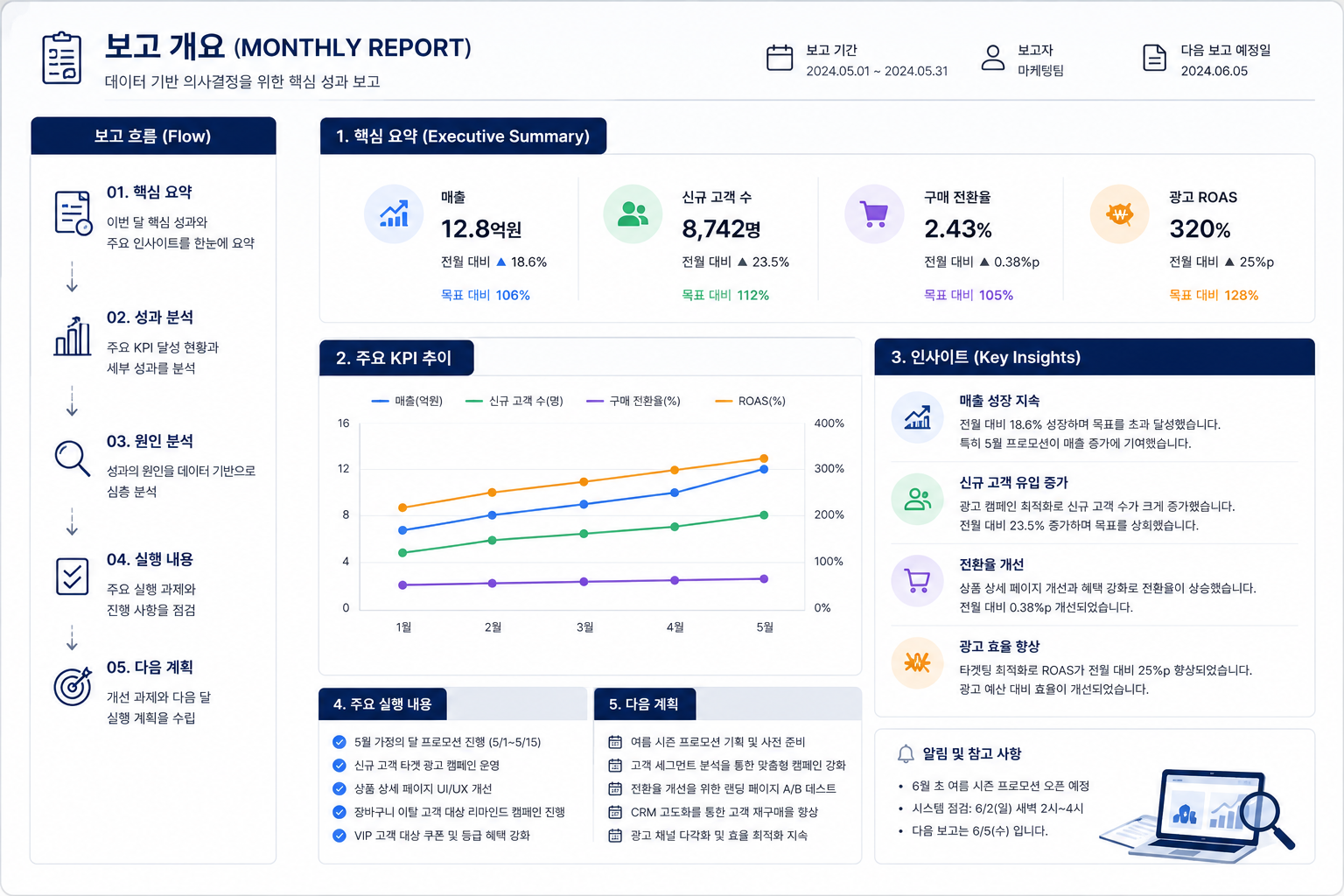The image size is (1344, 896).
Task: Click the person icon next to 보고자
Action: pos(993,58)
